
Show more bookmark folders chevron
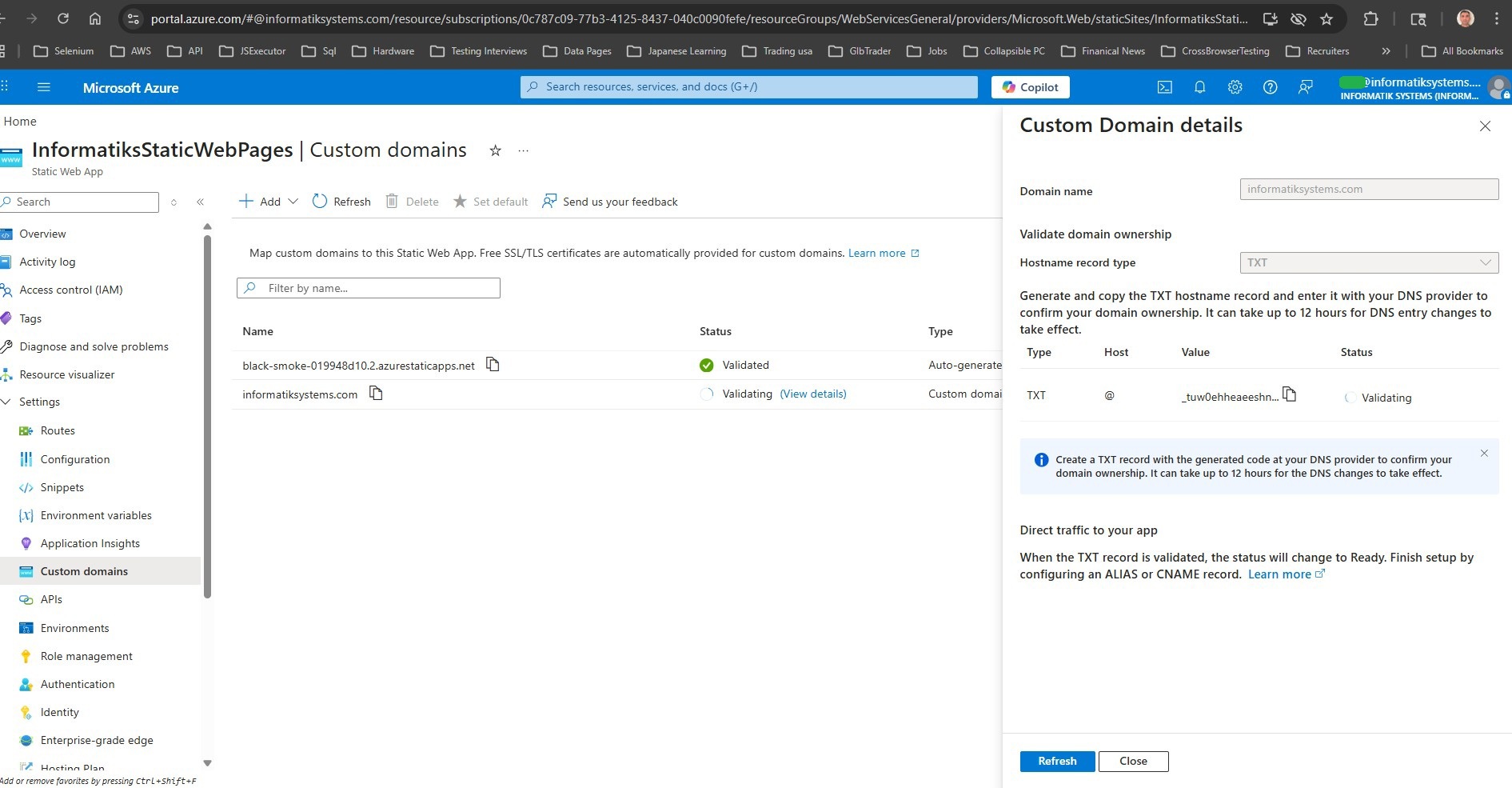click(x=1386, y=51)
